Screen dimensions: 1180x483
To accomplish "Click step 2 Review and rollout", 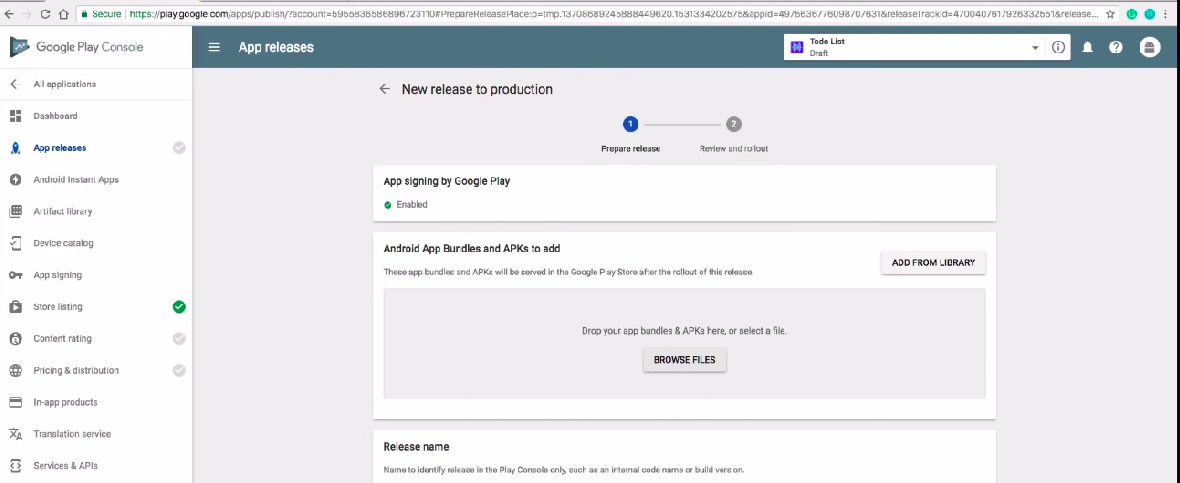I will (734, 125).
